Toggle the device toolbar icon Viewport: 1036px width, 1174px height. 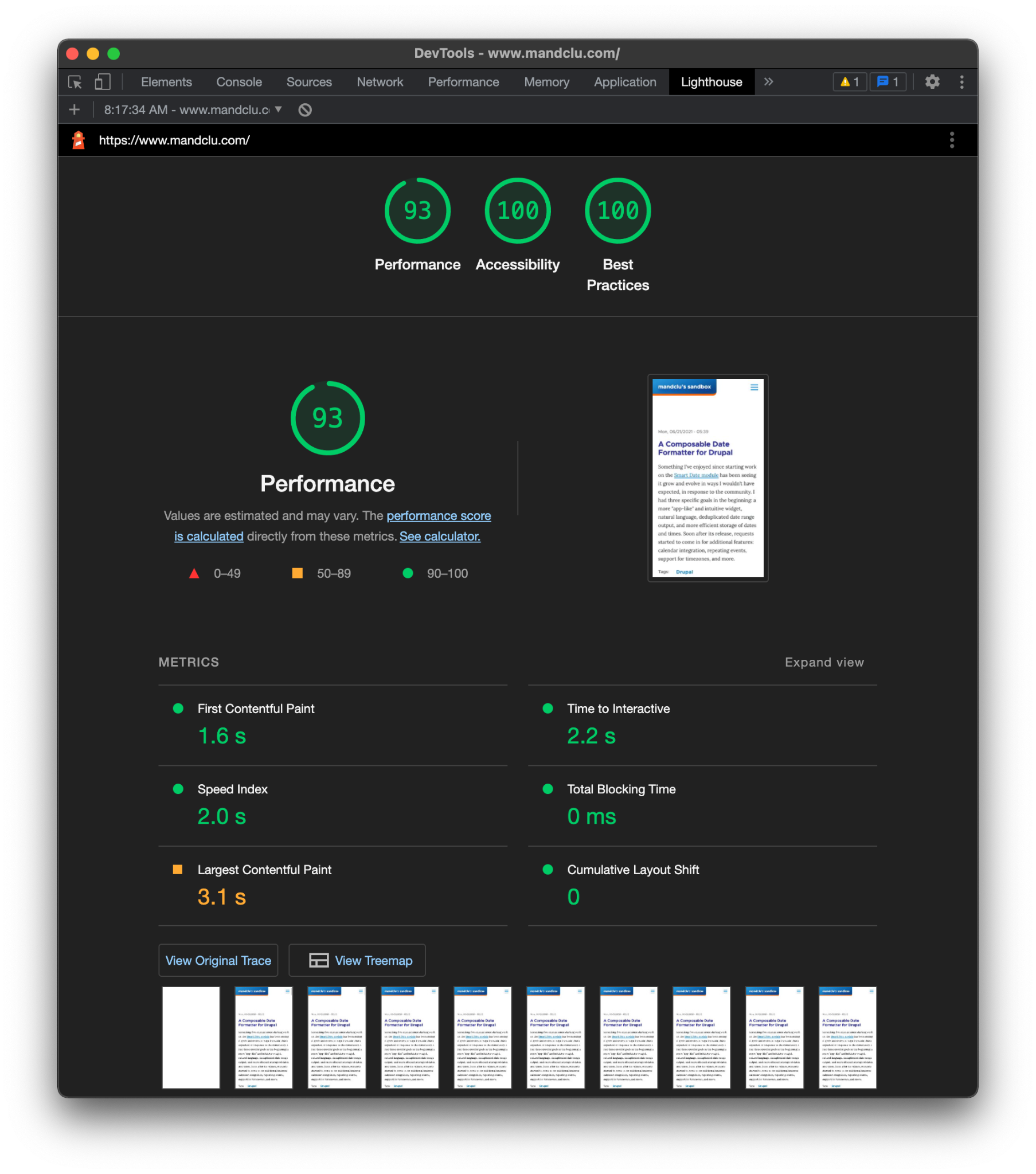click(102, 82)
